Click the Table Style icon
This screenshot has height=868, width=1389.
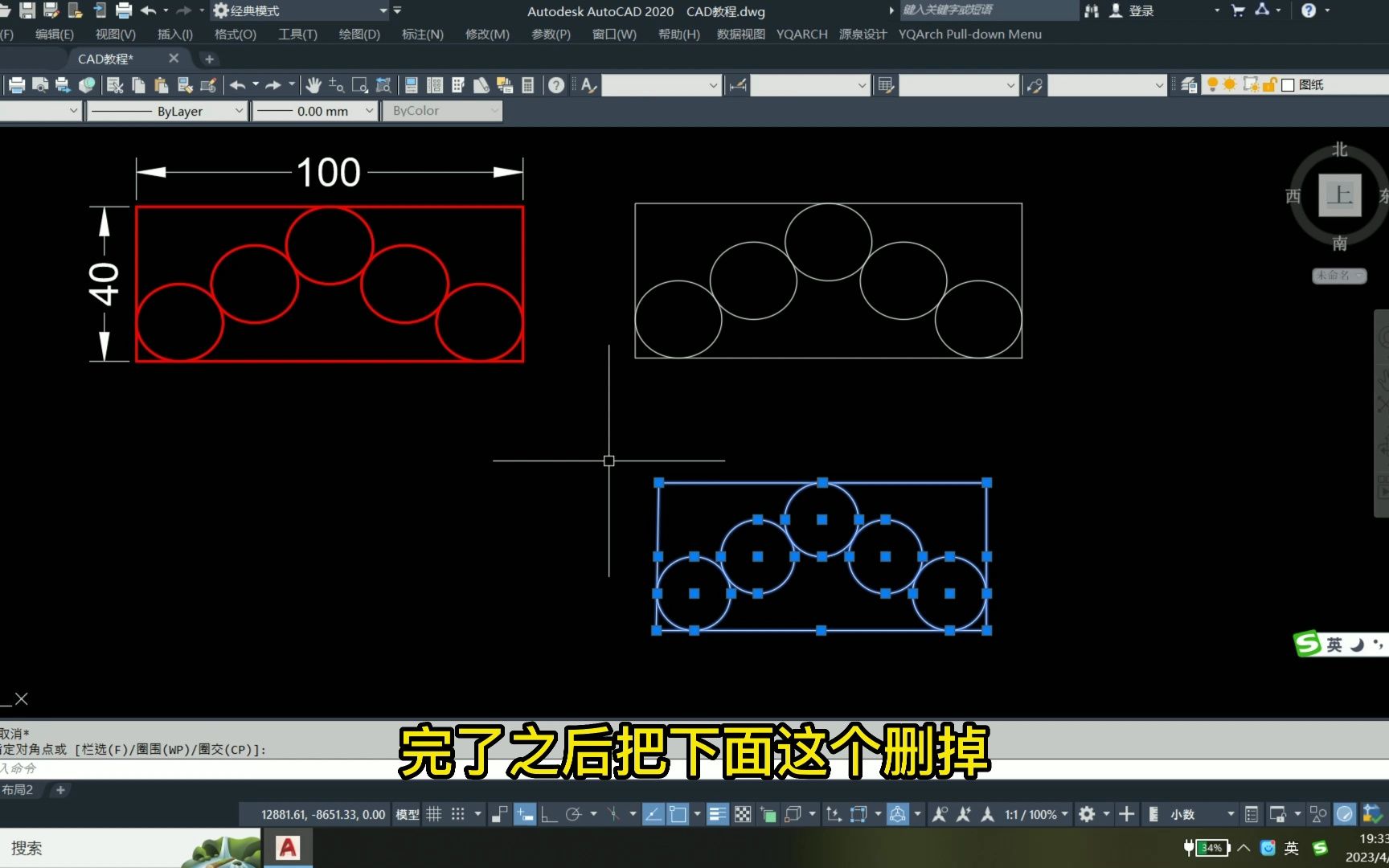886,85
